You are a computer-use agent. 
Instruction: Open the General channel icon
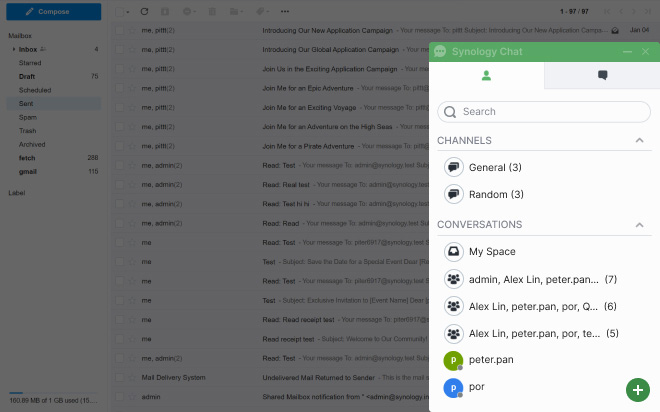coord(453,167)
